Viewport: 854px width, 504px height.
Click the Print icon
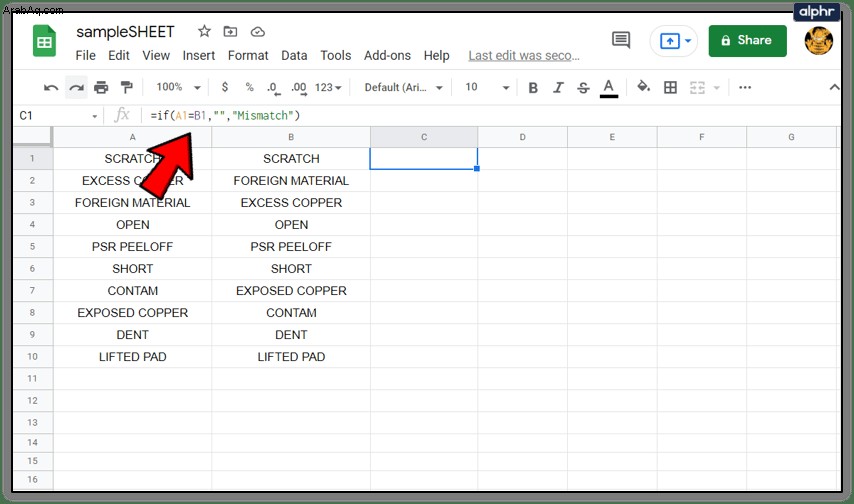[101, 87]
